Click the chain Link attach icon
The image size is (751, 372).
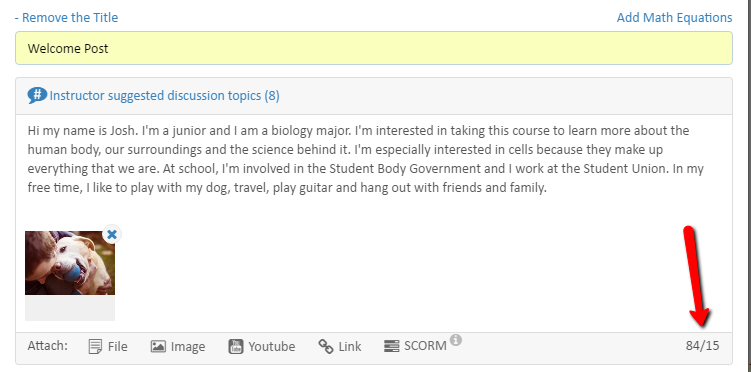pyautogui.click(x=326, y=346)
